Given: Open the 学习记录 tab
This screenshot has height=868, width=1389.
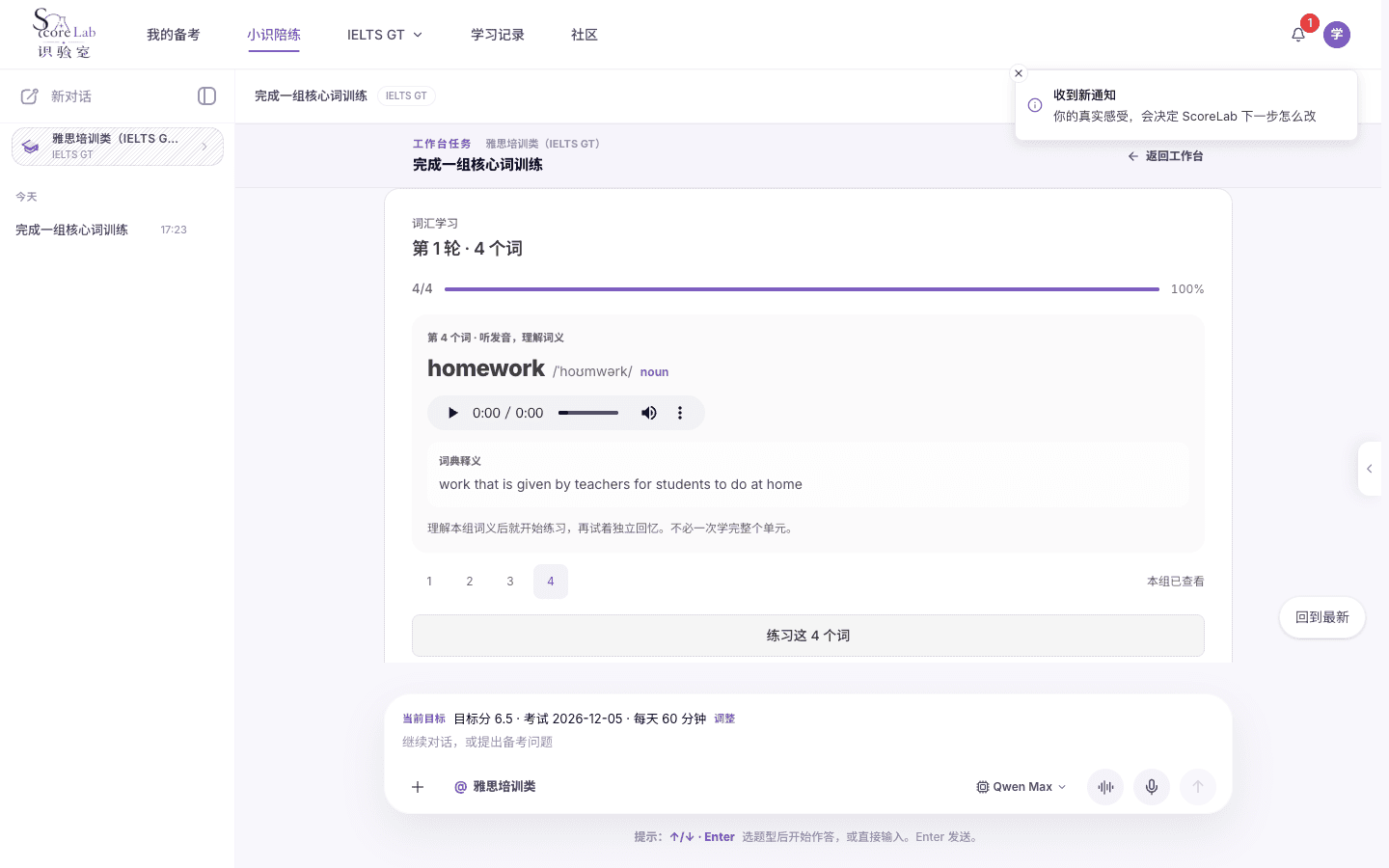Looking at the screenshot, I should (x=498, y=35).
